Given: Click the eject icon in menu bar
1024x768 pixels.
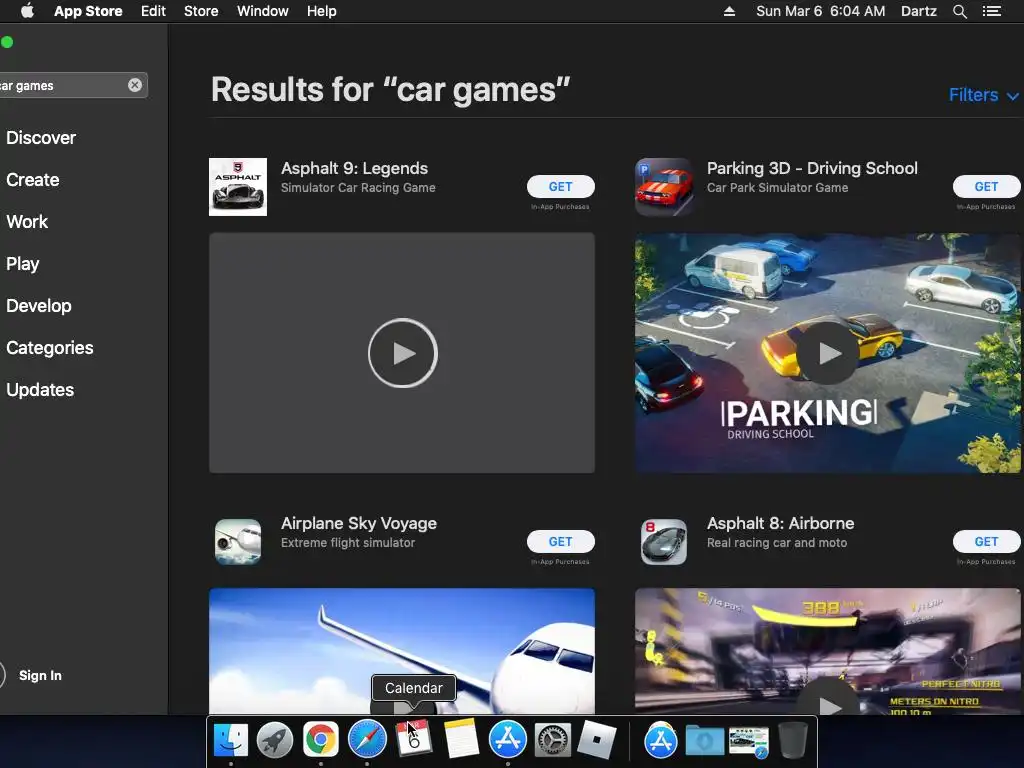Looking at the screenshot, I should click(x=729, y=11).
